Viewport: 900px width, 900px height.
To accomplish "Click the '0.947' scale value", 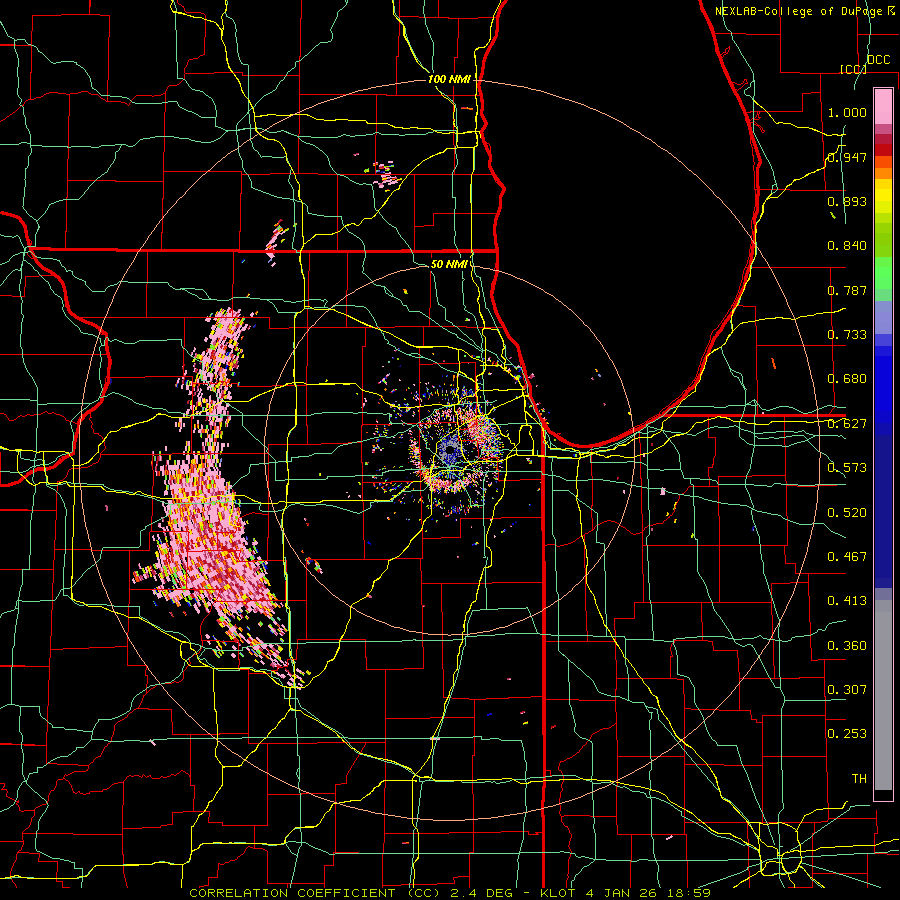I will point(847,157).
